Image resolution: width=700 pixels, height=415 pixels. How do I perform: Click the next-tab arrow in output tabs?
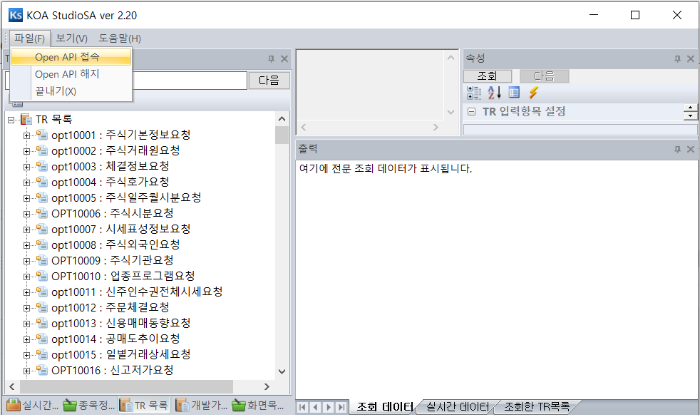point(329,407)
